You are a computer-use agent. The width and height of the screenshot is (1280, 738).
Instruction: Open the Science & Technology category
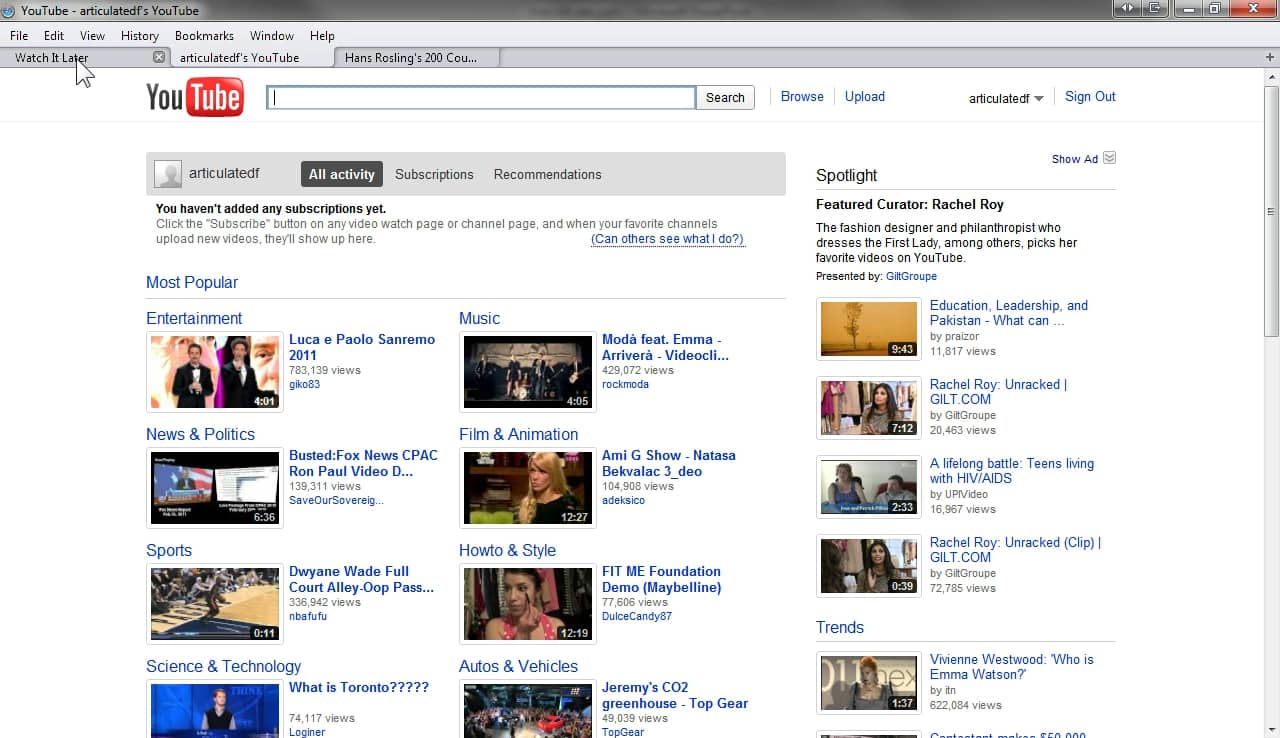coord(223,666)
